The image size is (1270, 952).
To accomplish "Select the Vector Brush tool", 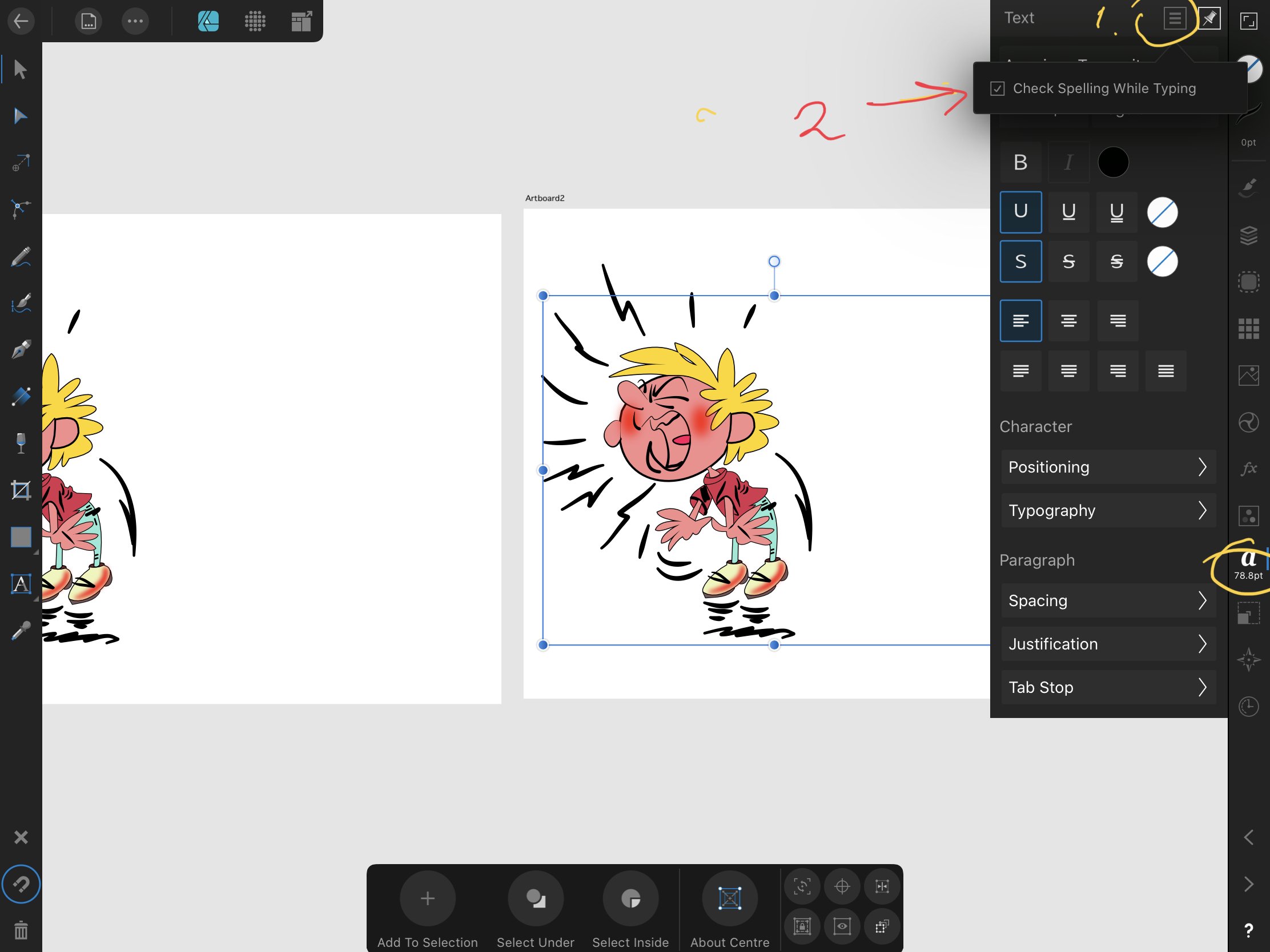I will pos(21,303).
